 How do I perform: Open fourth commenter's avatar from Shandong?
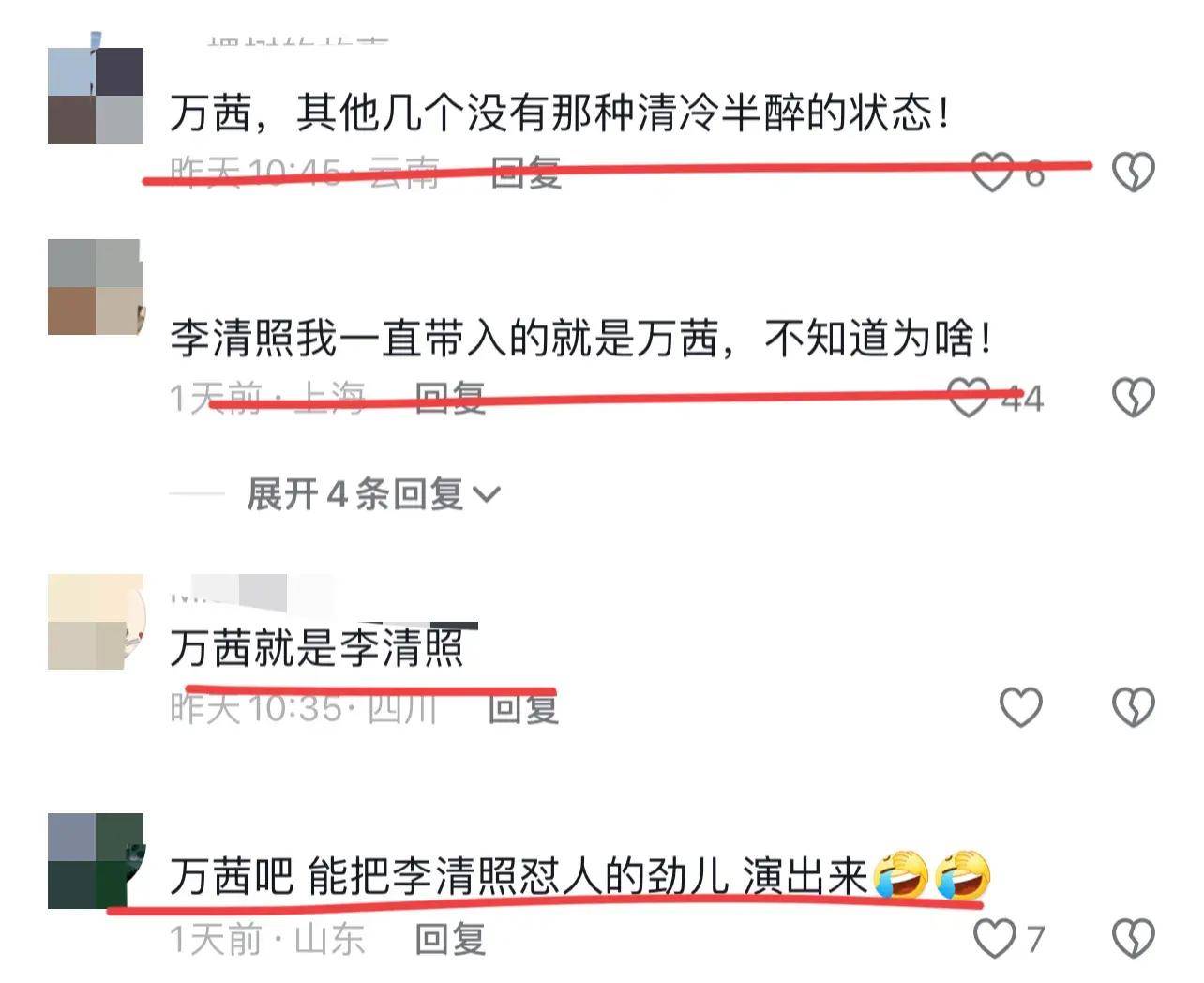pyautogui.click(x=96, y=861)
